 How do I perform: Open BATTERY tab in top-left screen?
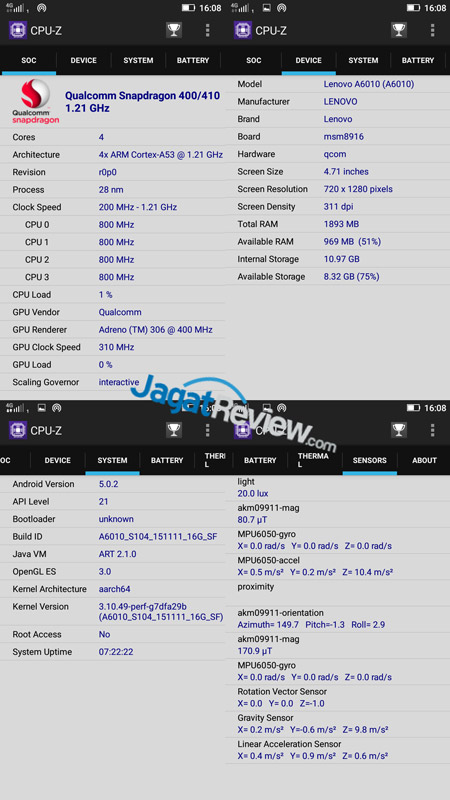[x=193, y=60]
